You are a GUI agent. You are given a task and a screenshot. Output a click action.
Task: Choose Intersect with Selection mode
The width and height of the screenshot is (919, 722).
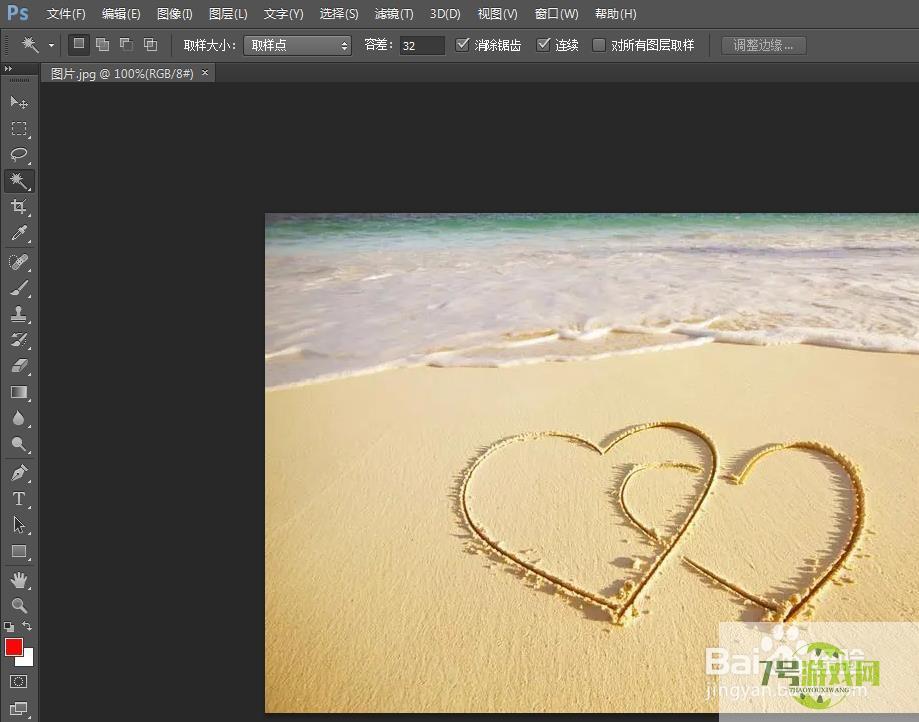pyautogui.click(x=151, y=45)
